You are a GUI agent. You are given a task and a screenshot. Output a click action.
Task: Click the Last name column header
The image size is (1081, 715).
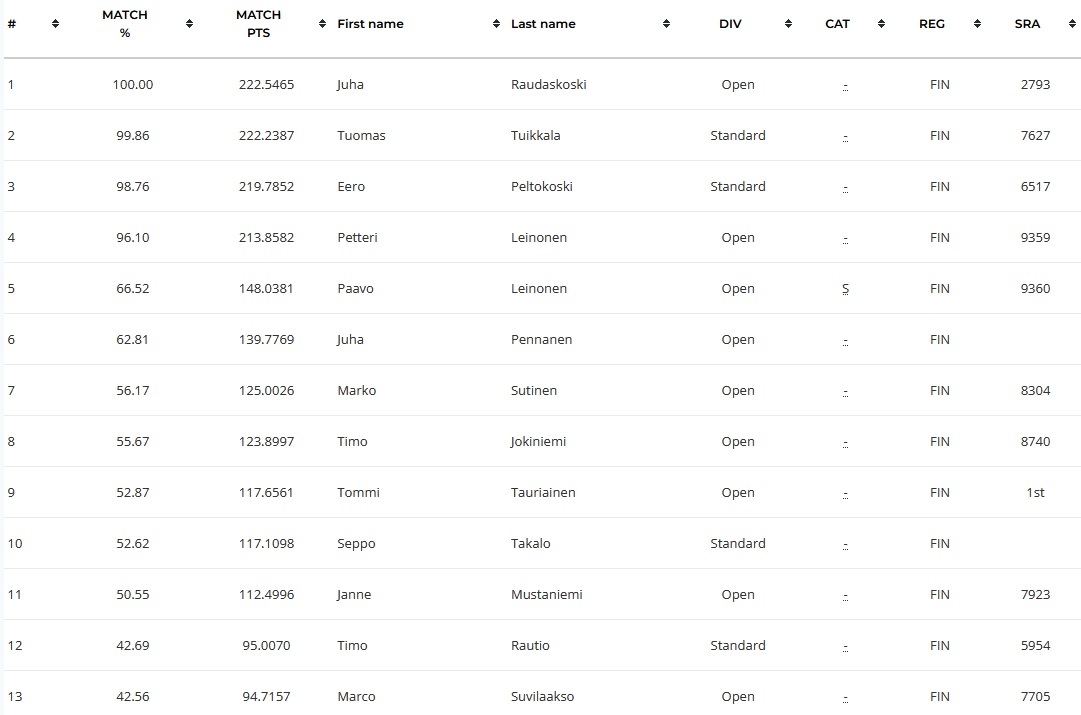tap(543, 23)
